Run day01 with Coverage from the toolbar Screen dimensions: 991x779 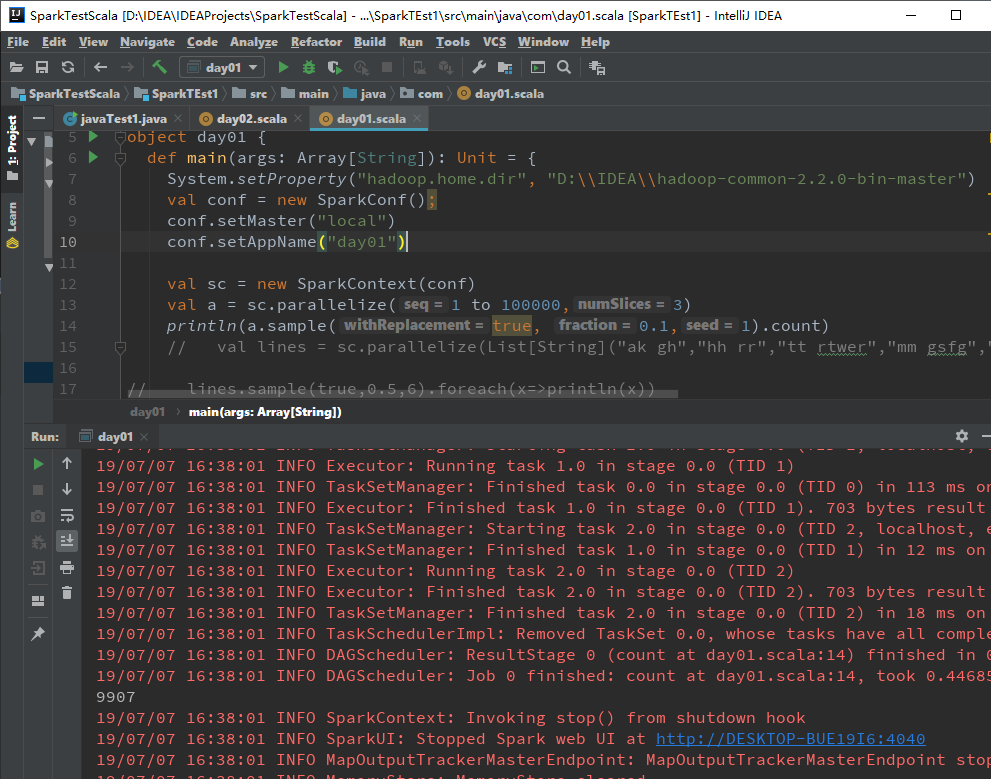(335, 68)
